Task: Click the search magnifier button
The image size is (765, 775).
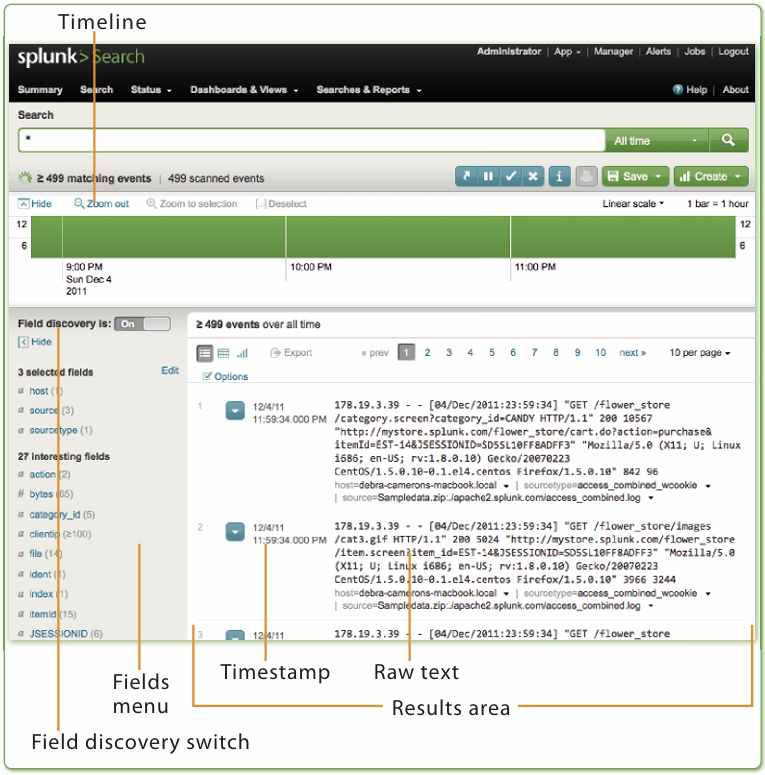Action: point(729,141)
